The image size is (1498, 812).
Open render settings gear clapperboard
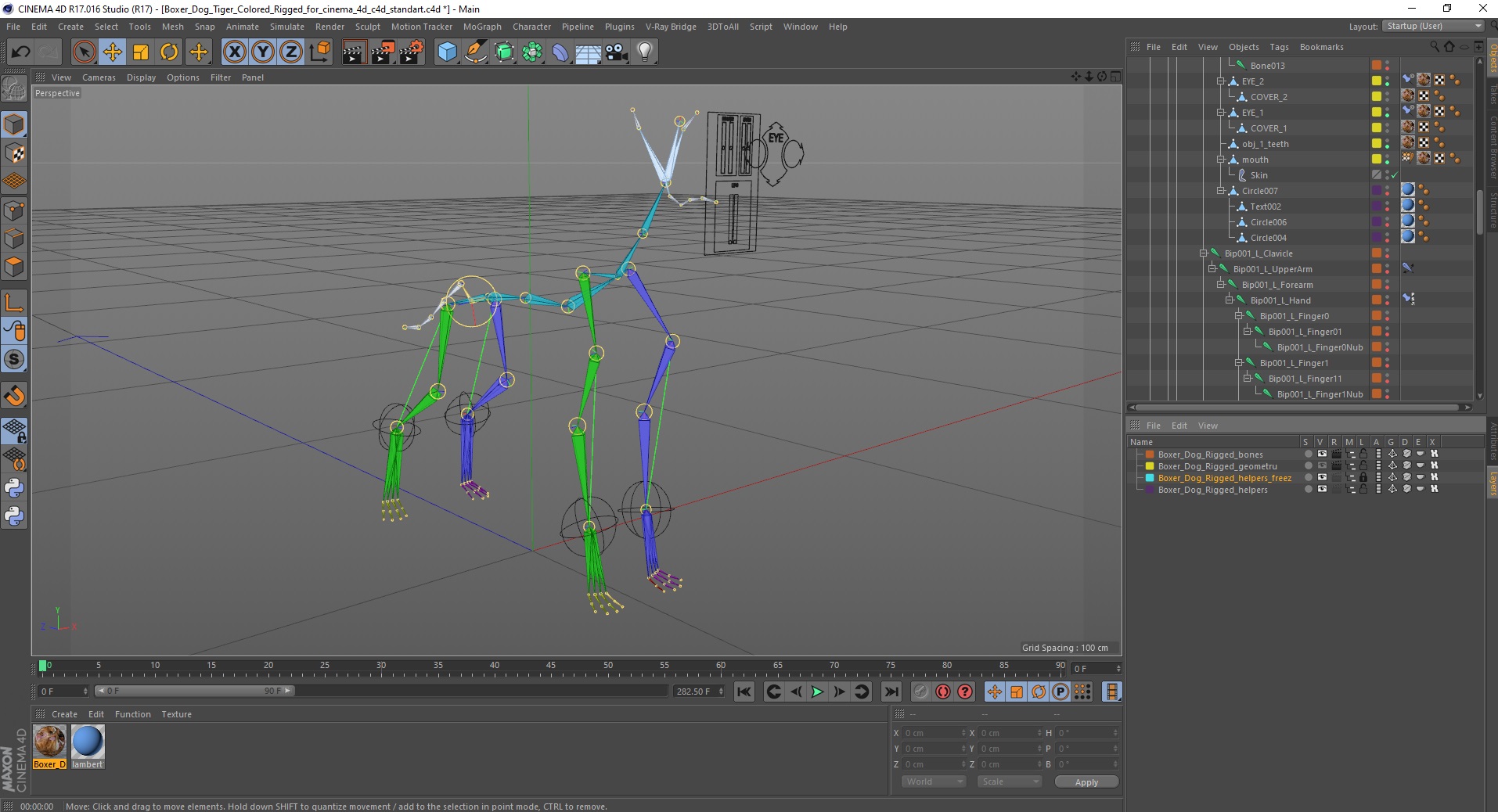point(412,52)
